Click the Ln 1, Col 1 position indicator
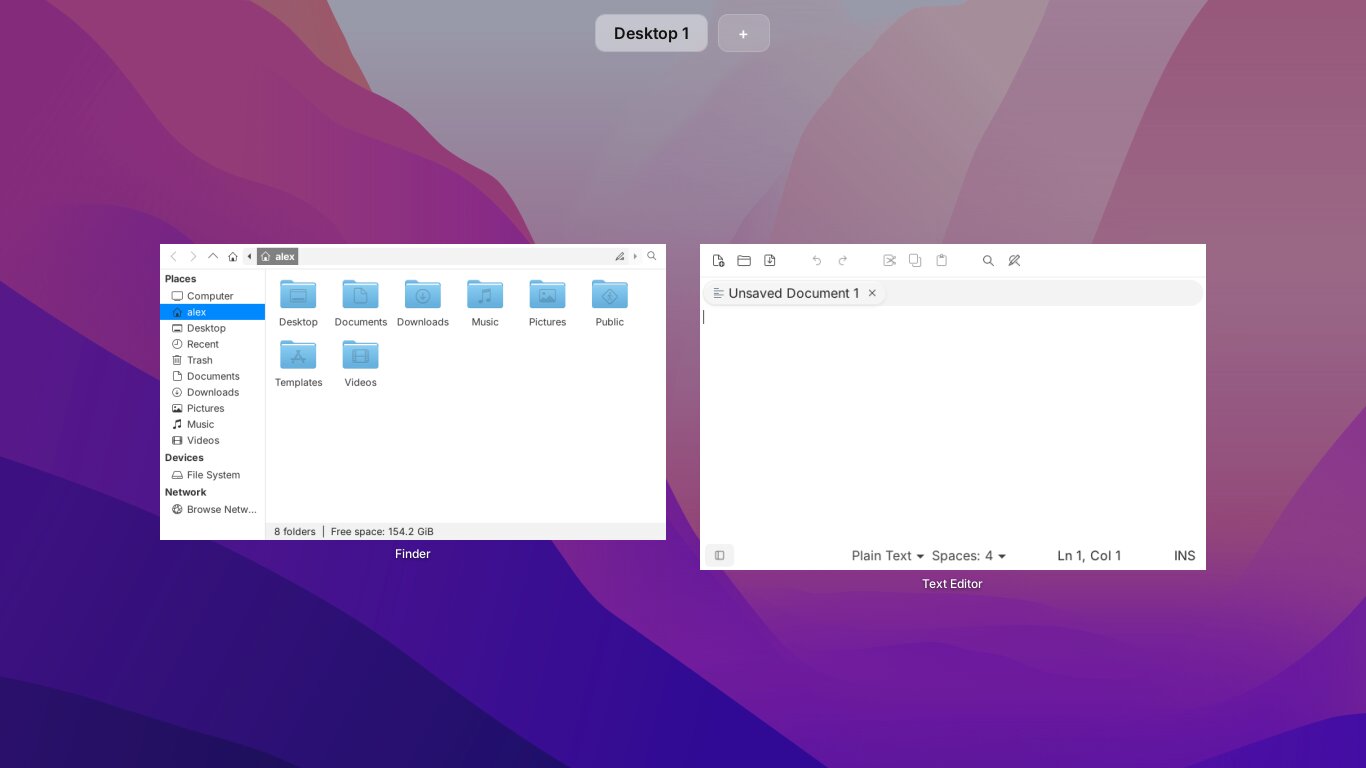The image size is (1366, 768). (x=1089, y=556)
